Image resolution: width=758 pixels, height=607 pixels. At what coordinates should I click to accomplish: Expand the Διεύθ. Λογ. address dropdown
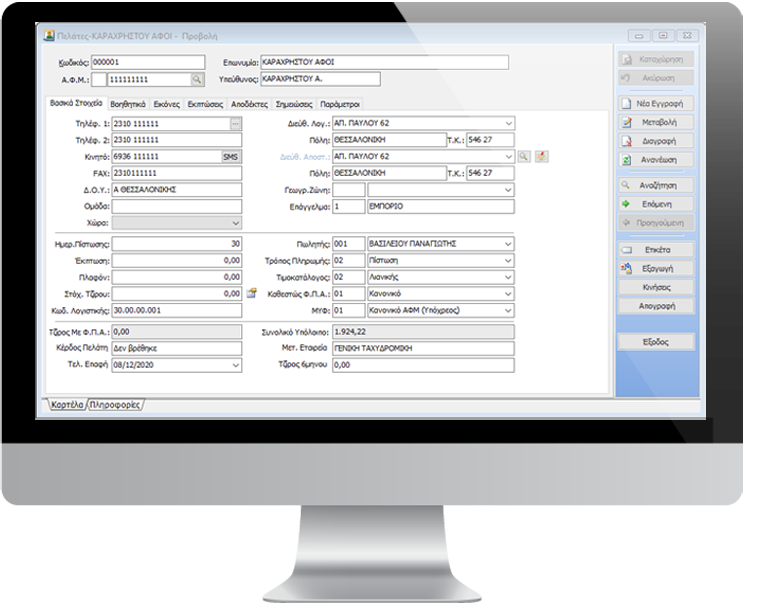509,123
